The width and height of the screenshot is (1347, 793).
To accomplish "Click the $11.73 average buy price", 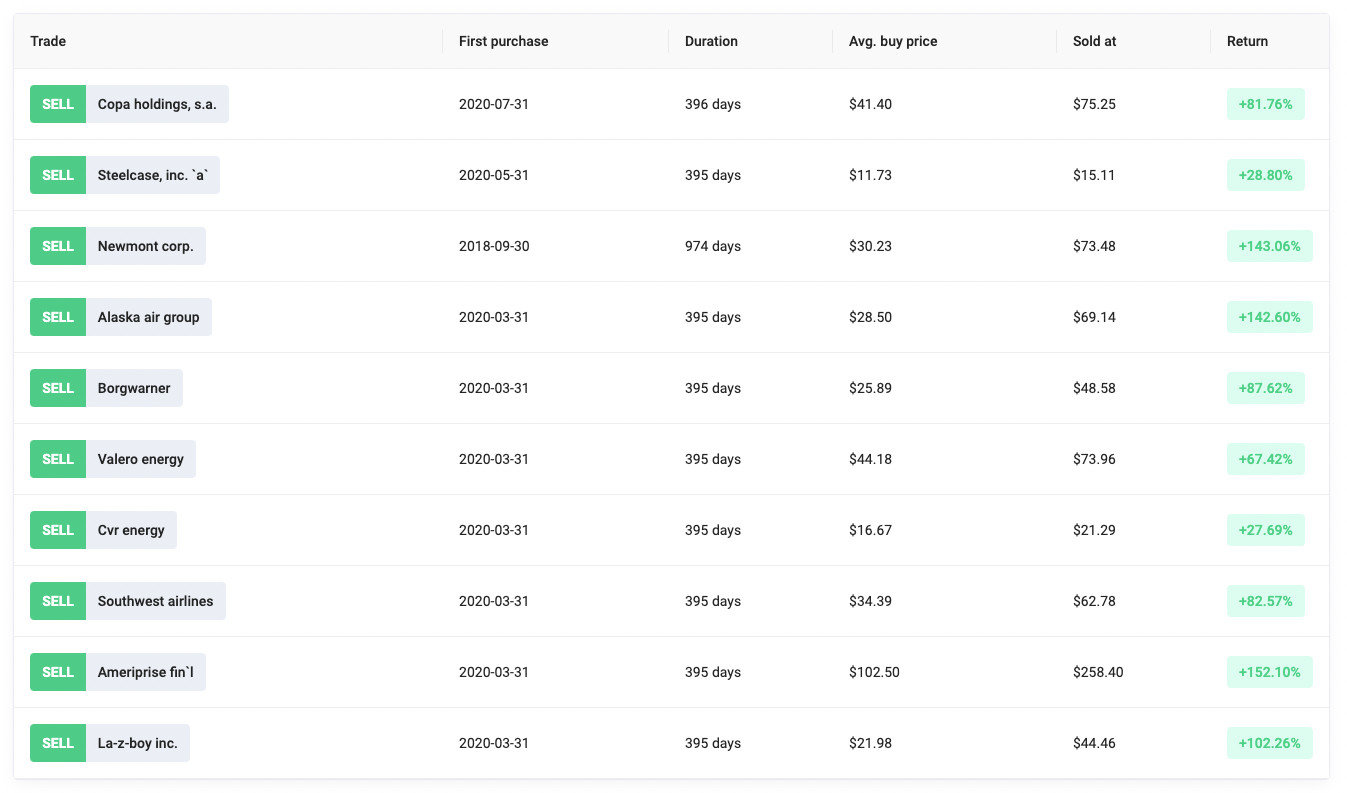I will 870,175.
